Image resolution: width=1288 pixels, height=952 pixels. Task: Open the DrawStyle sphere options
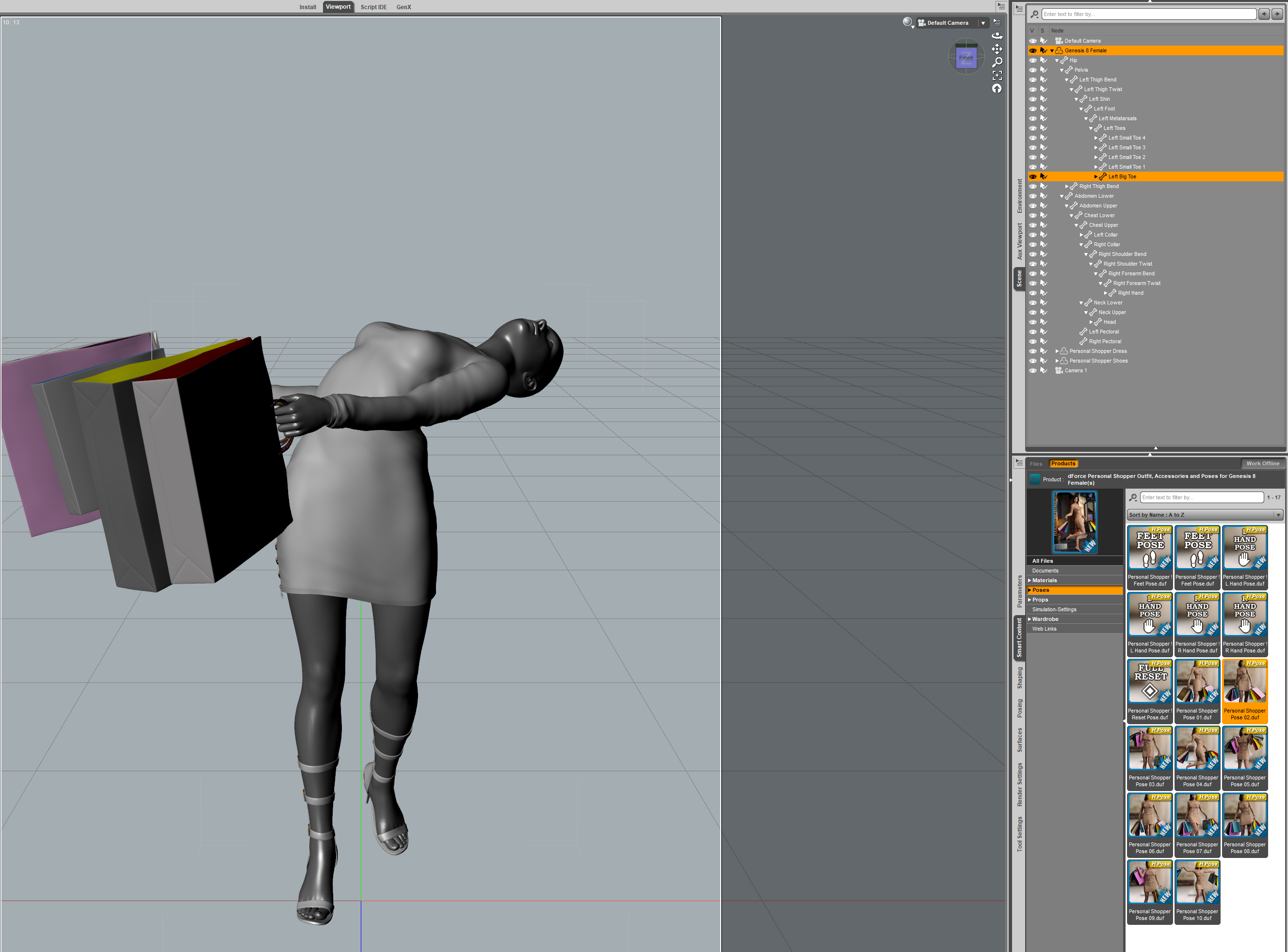908,22
